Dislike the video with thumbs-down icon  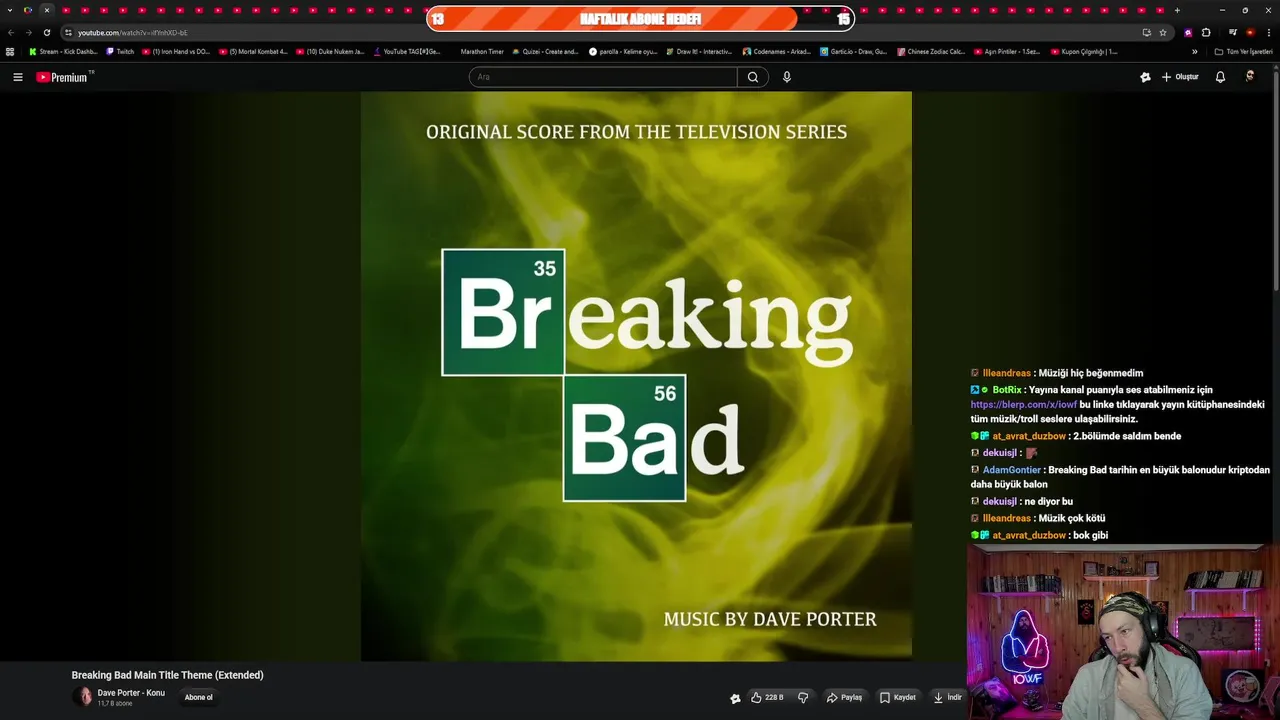[x=803, y=697]
